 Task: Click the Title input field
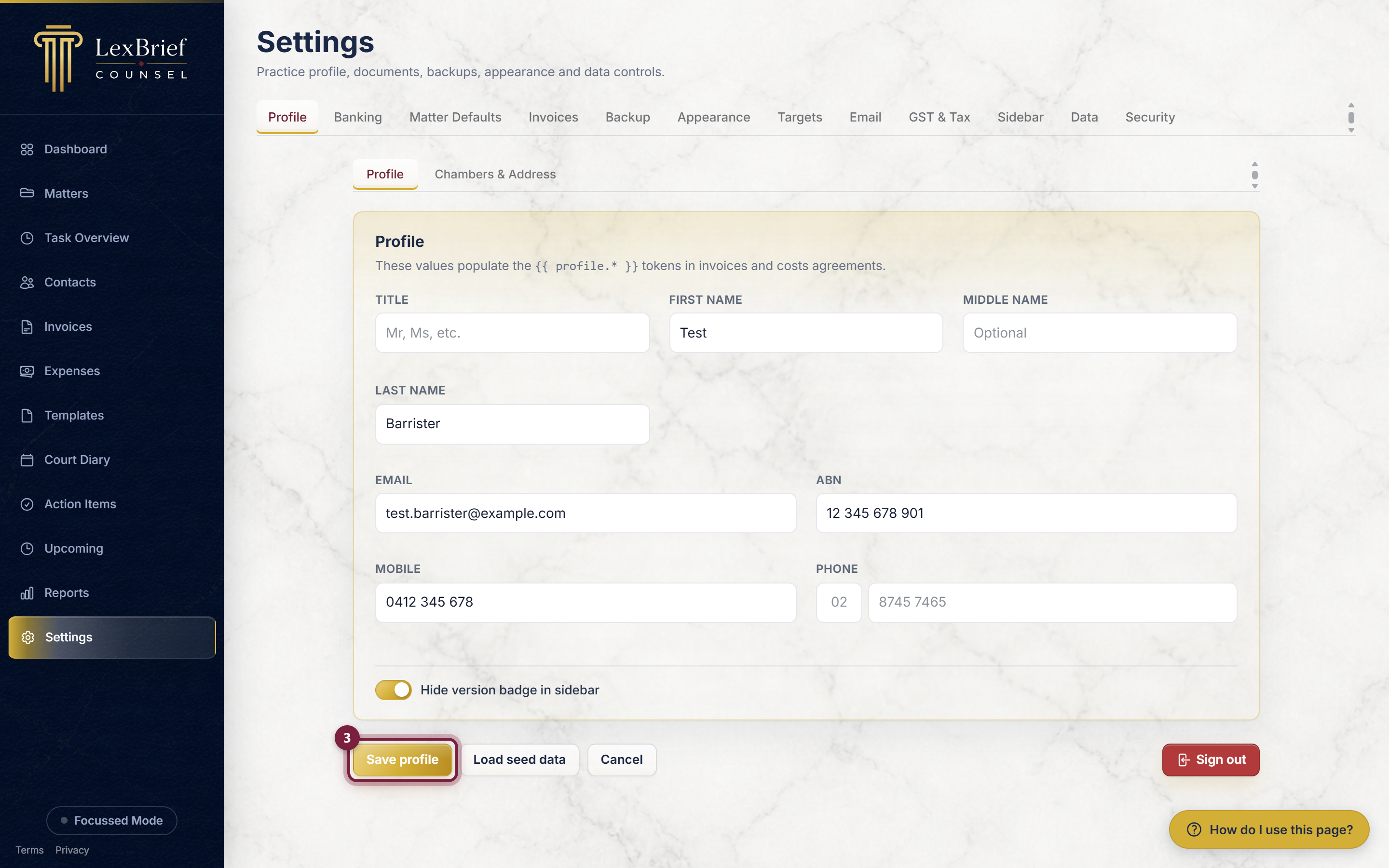tap(512, 333)
